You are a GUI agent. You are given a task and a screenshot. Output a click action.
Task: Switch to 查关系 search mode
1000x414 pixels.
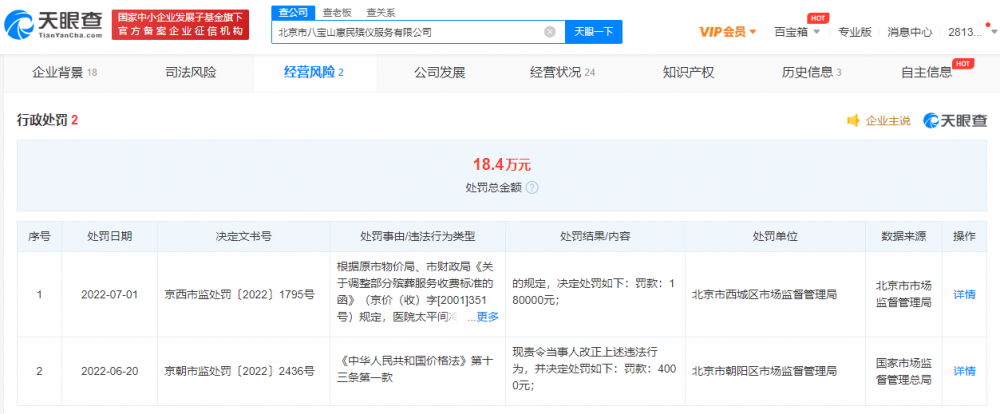(380, 12)
